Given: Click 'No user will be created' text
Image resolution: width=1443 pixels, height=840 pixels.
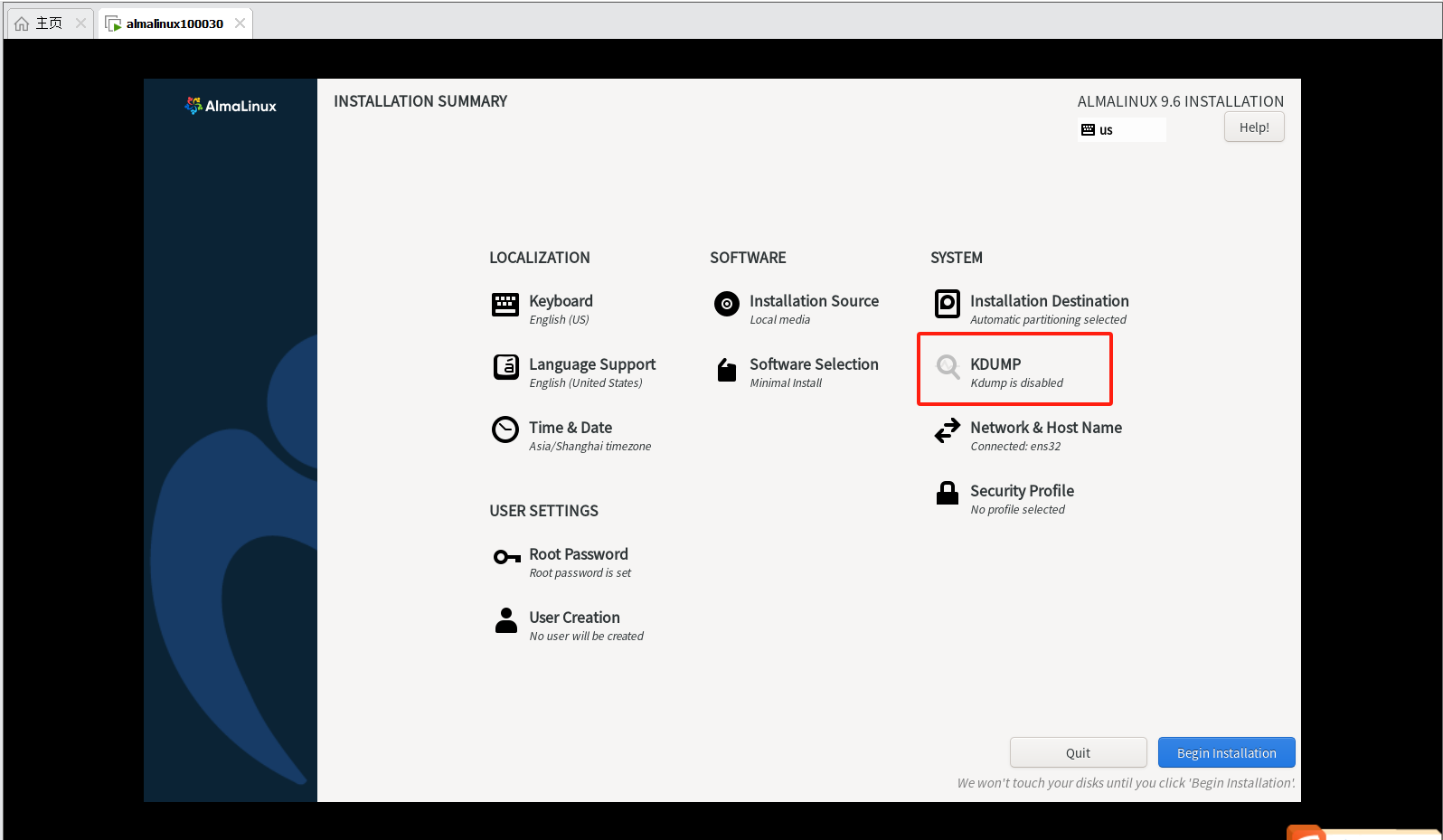Looking at the screenshot, I should [586, 637].
